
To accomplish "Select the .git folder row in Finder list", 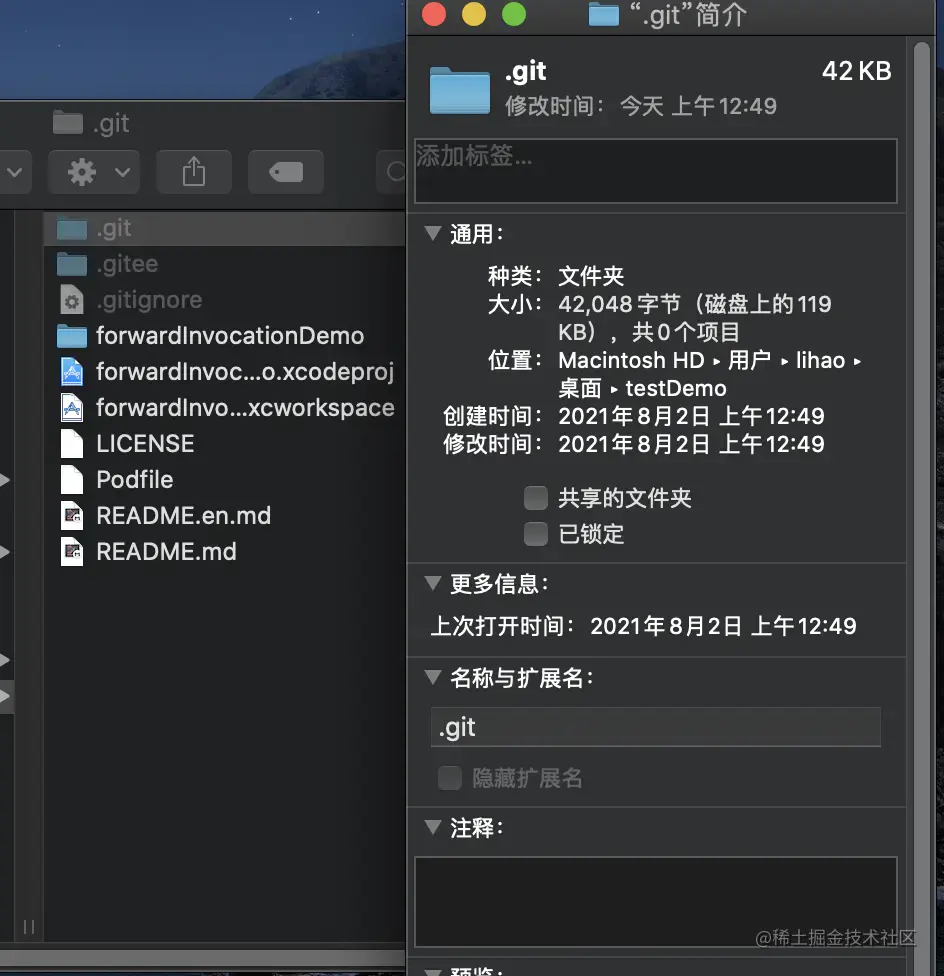I will 225,228.
